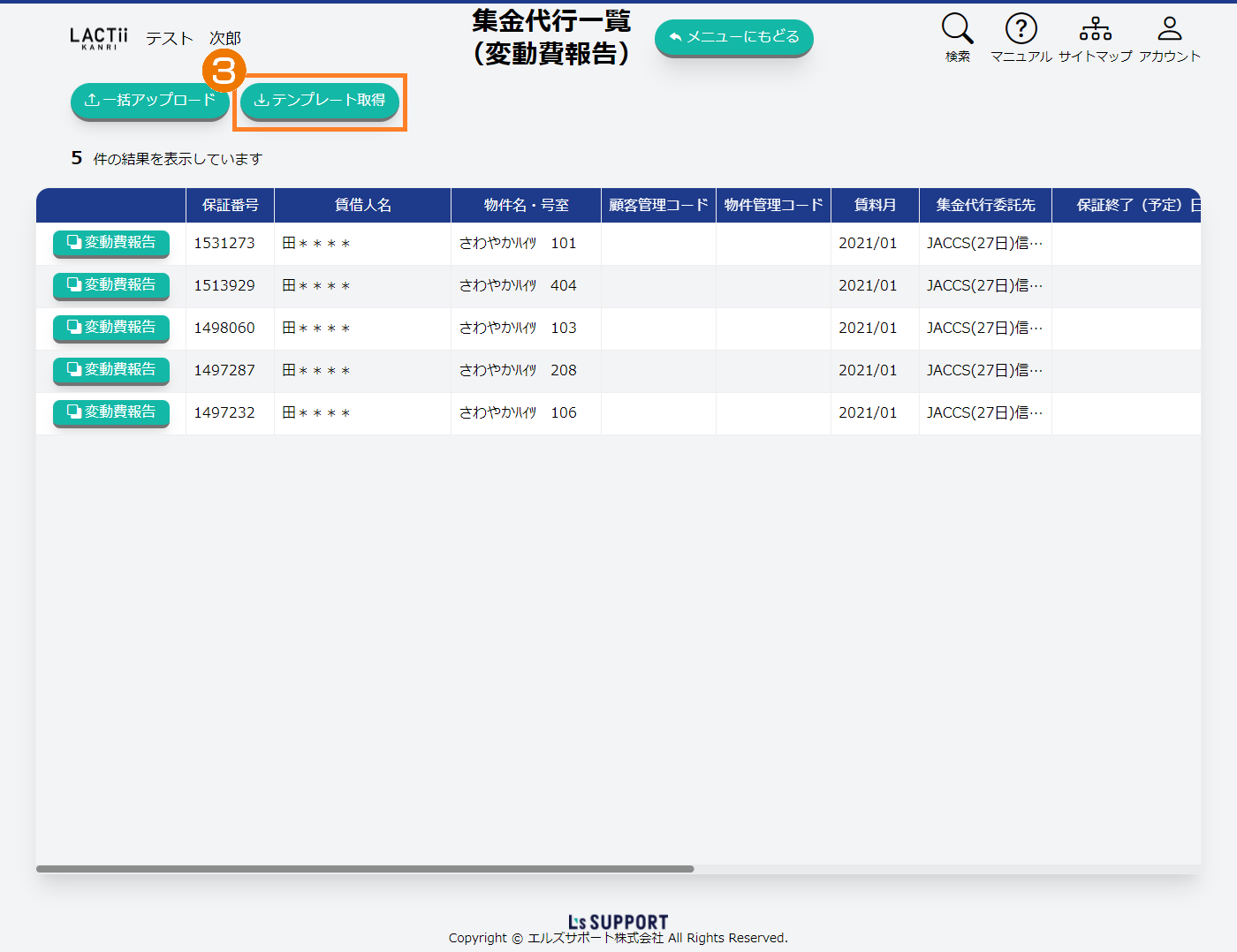The width and height of the screenshot is (1237, 952).
Task: Click the bulk upload button
Action: (149, 101)
